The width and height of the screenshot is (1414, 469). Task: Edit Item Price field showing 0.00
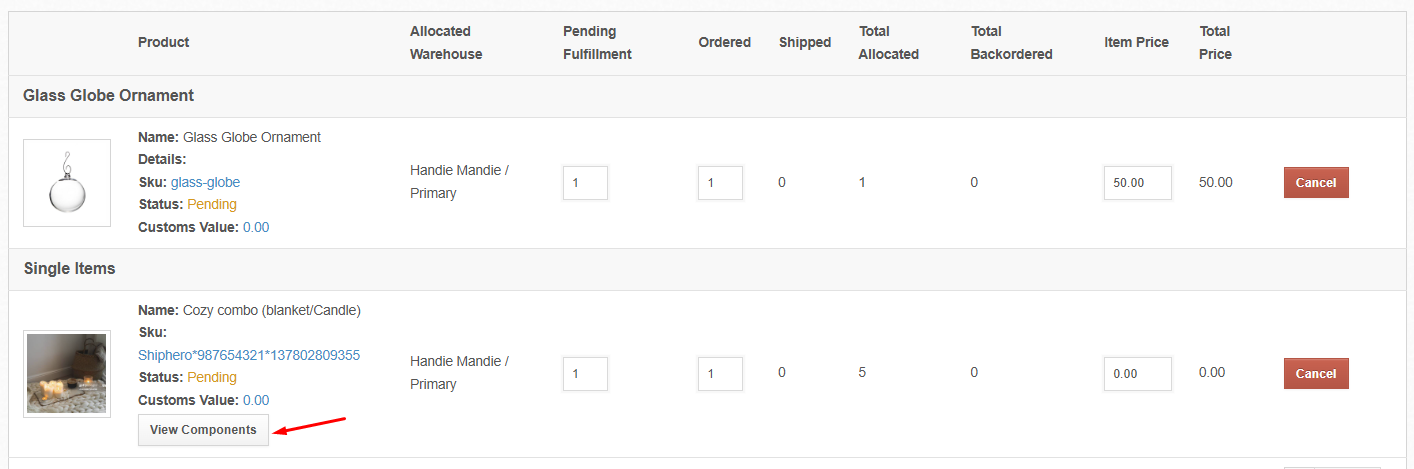1138,373
